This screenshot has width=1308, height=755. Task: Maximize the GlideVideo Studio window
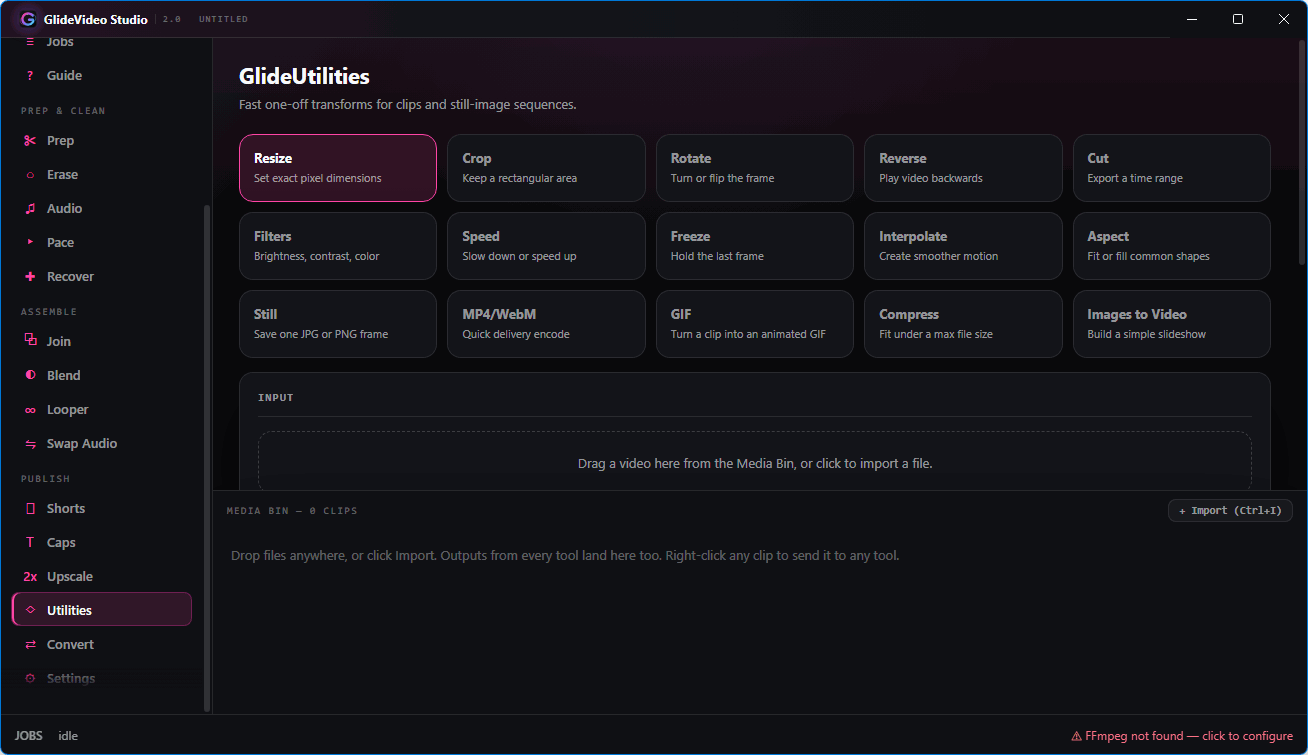pos(1238,19)
